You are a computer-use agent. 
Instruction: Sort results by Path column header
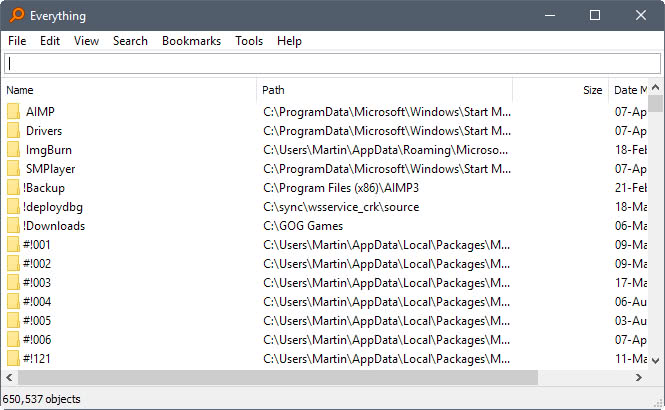[x=385, y=90]
